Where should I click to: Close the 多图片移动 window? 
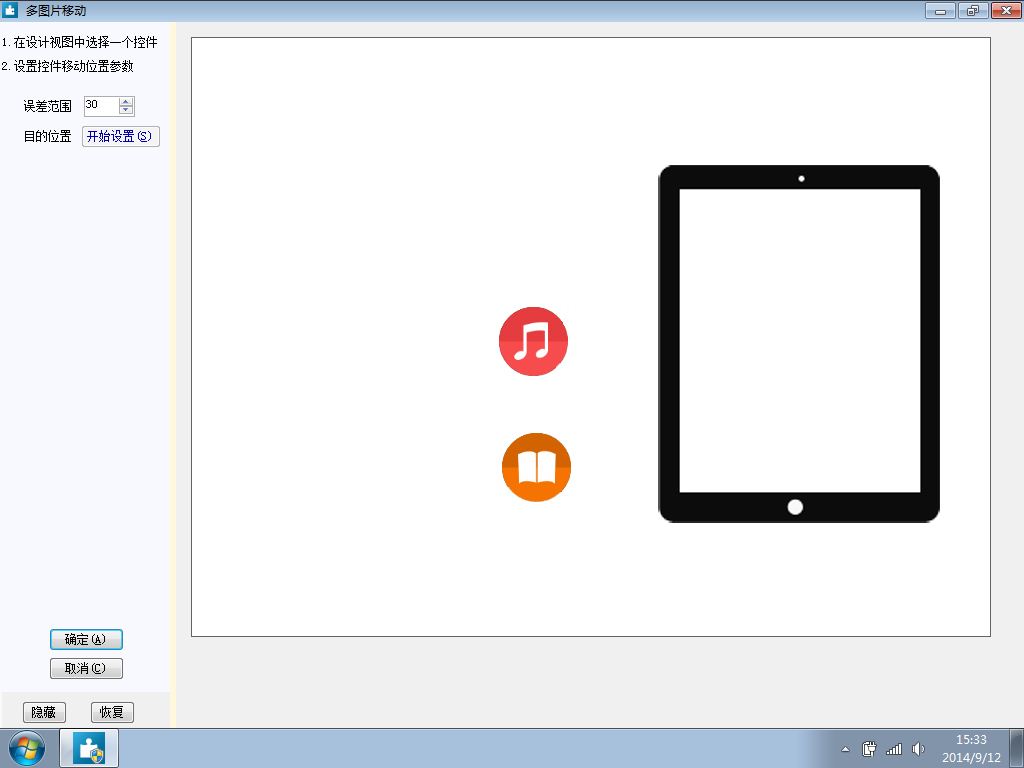[x=1006, y=10]
